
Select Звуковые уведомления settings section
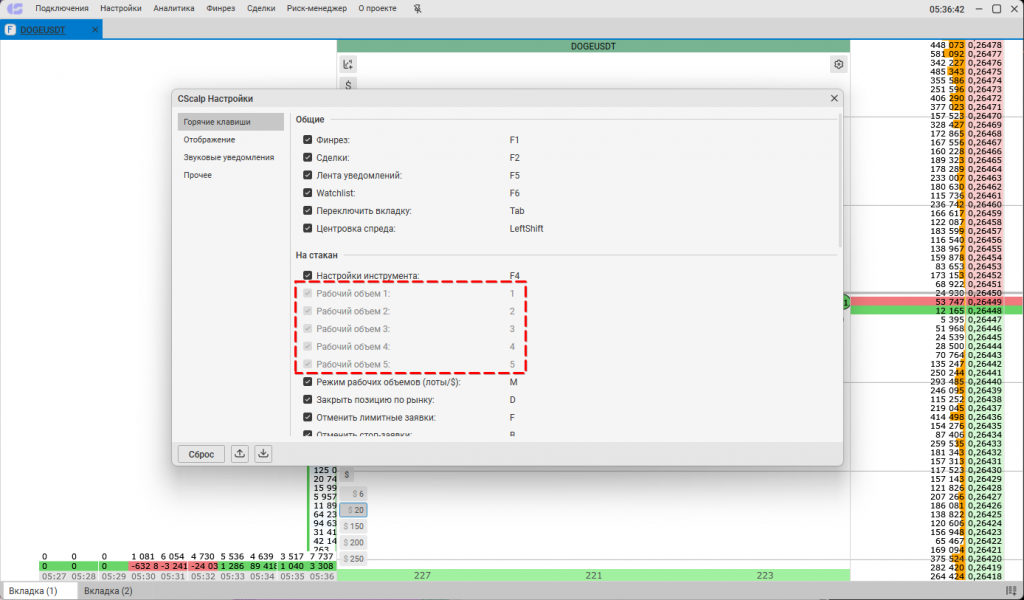[x=228, y=157]
